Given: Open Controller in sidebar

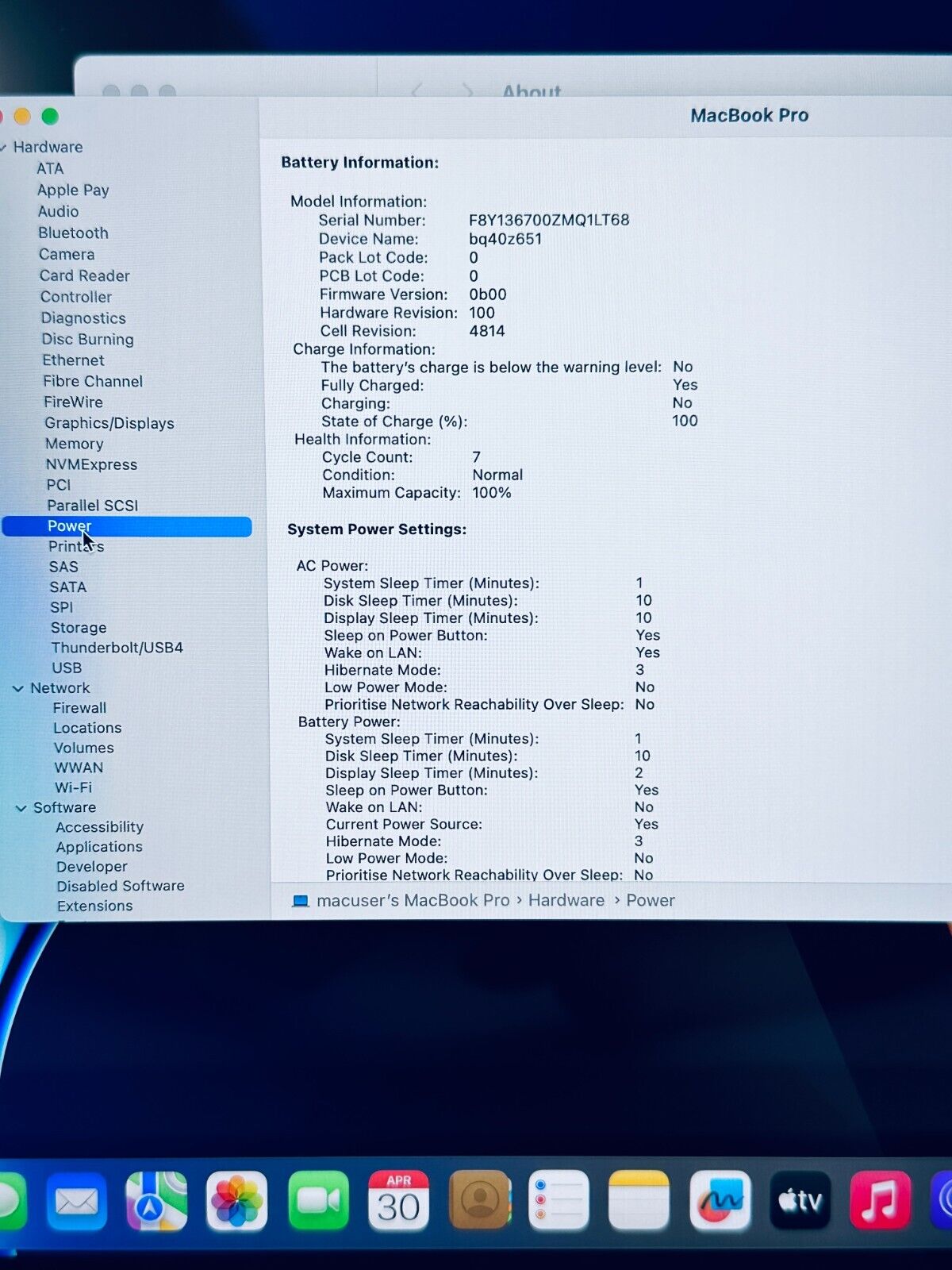Looking at the screenshot, I should [75, 297].
